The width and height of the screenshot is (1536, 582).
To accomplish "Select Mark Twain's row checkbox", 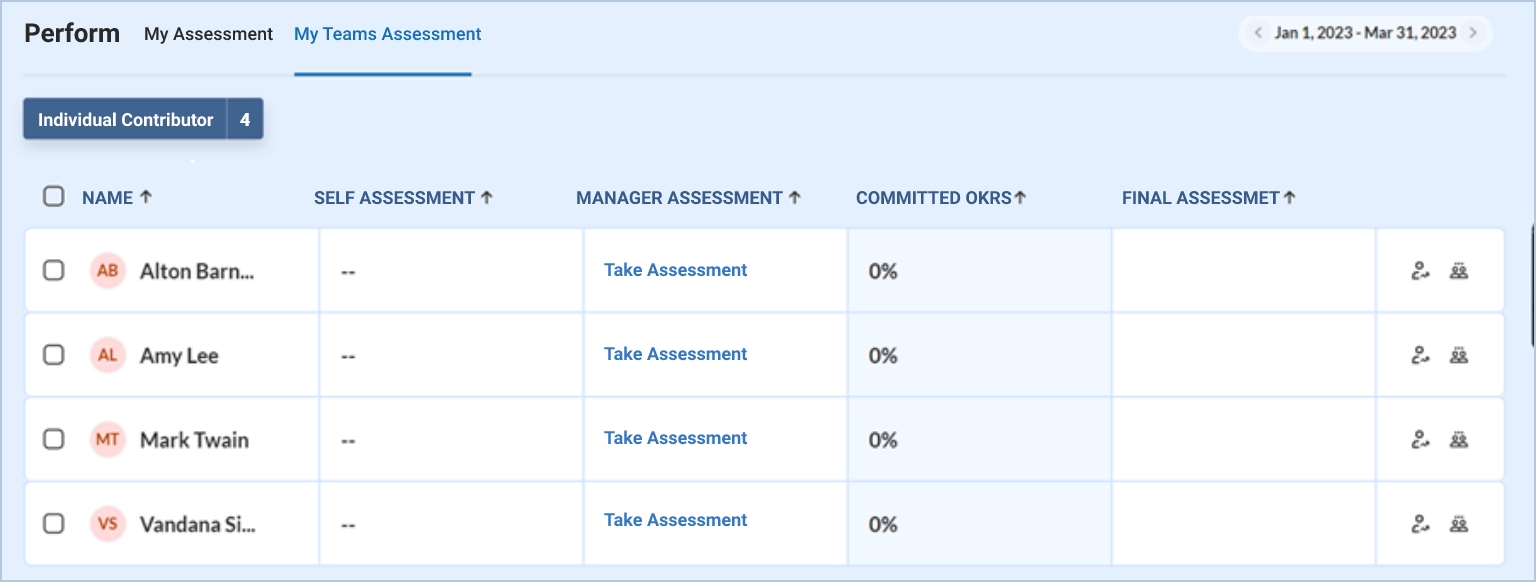I will [54, 439].
